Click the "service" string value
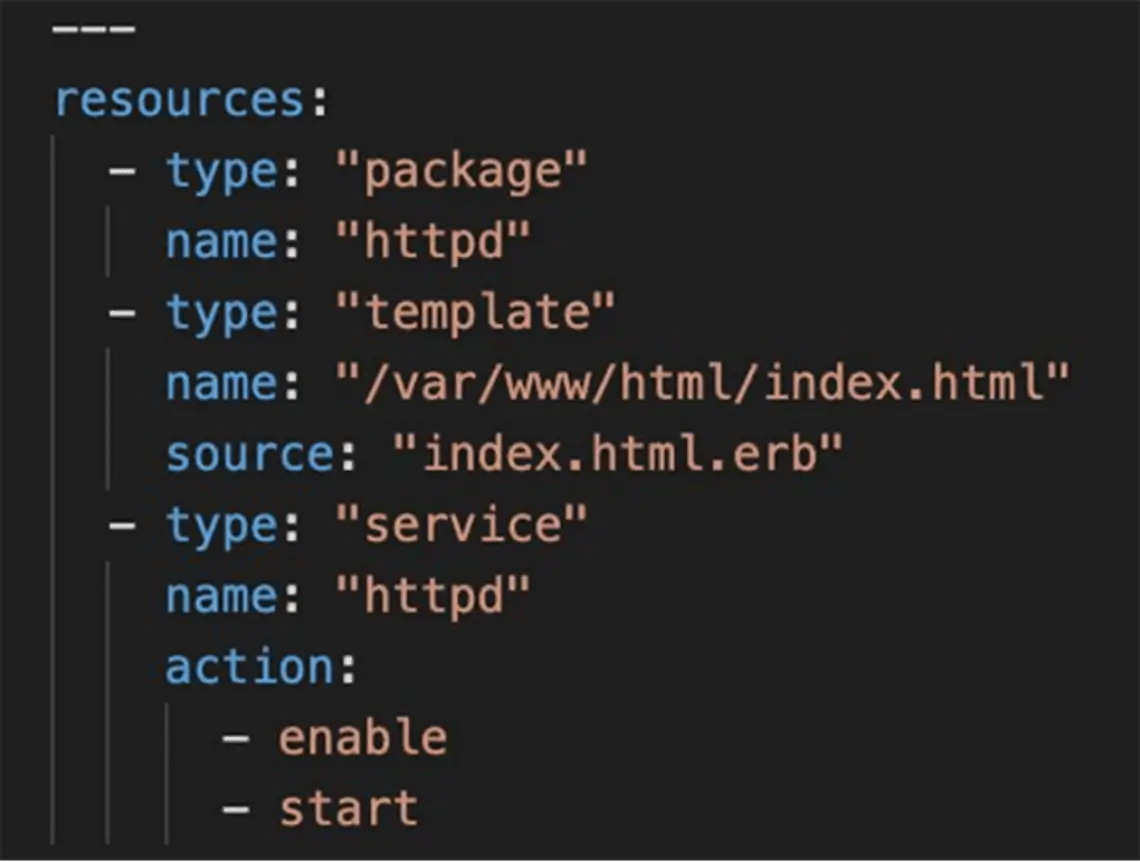 (461, 526)
